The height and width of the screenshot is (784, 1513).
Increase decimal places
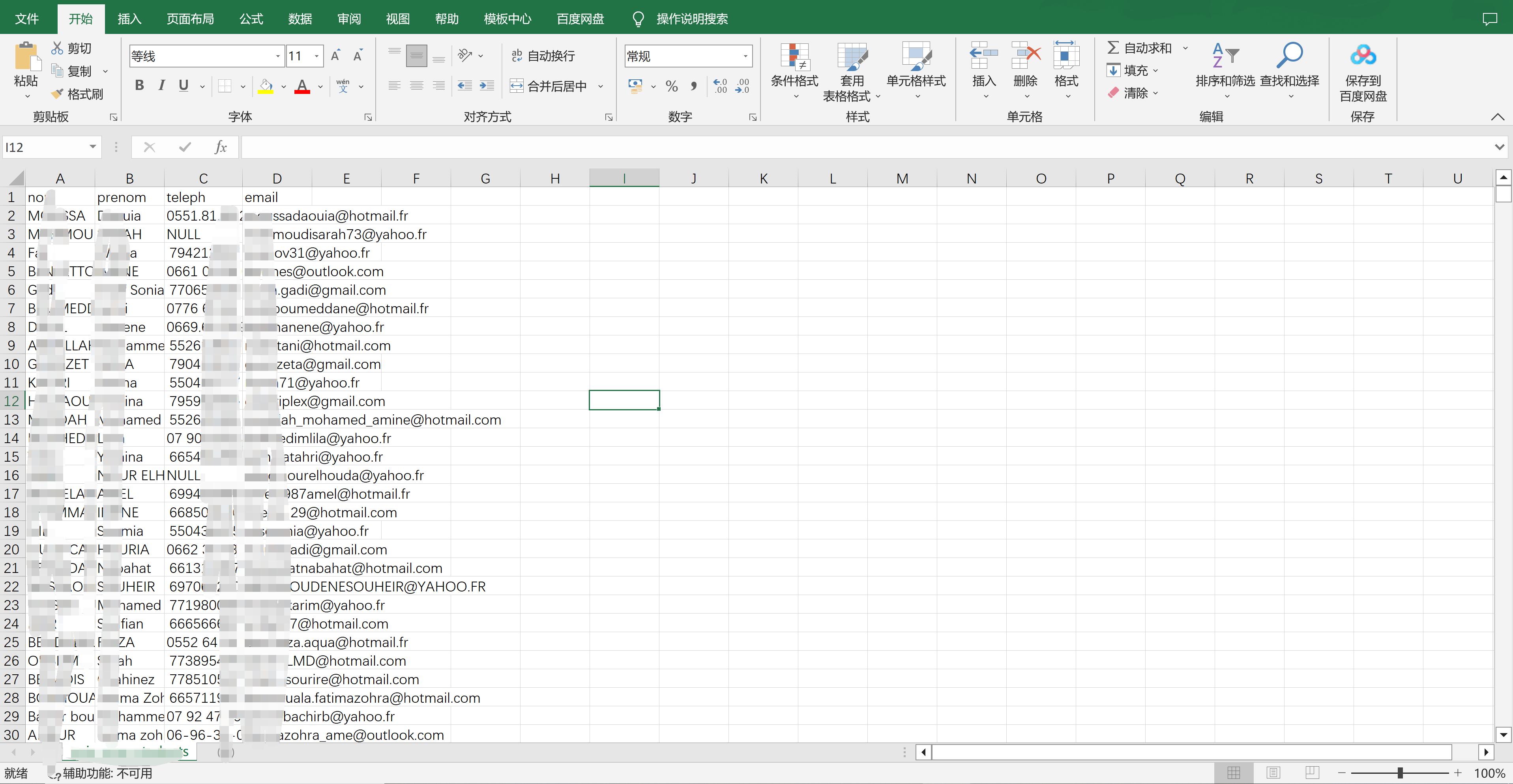click(x=720, y=86)
